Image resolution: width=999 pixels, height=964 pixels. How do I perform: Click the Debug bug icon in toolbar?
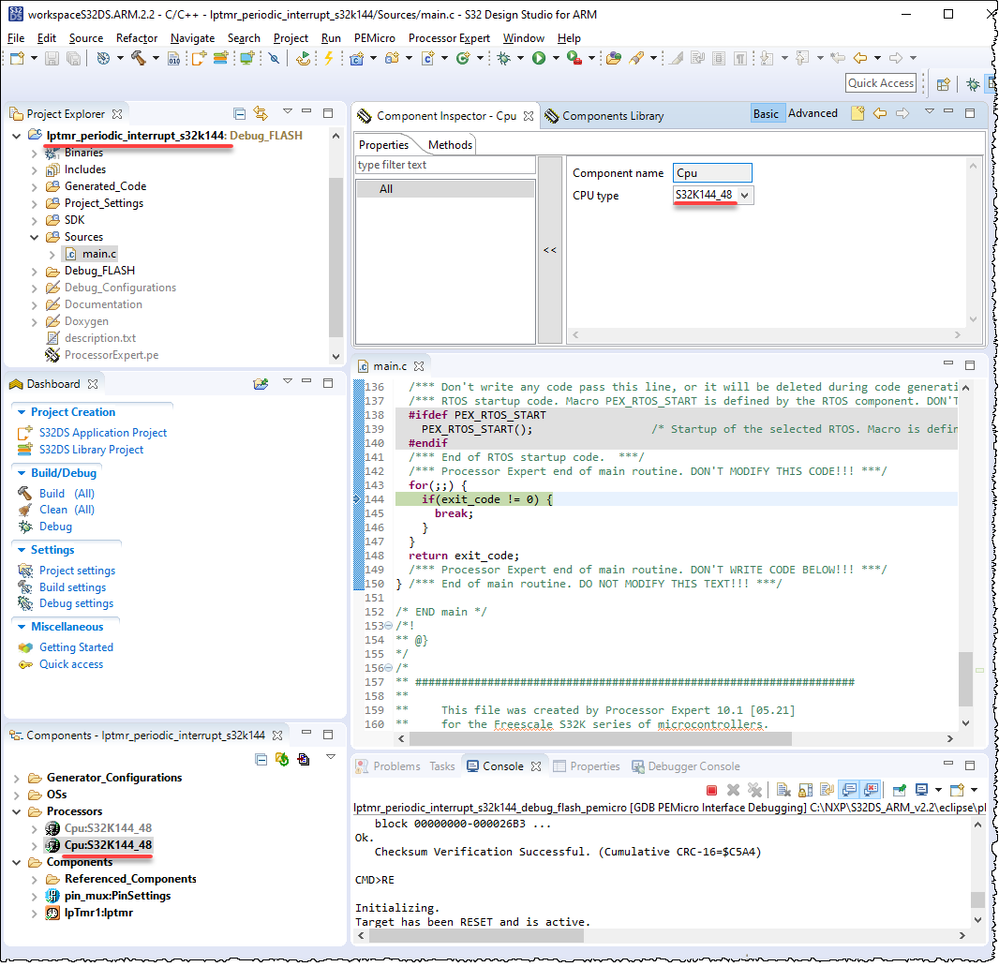pyautogui.click(x=504, y=58)
